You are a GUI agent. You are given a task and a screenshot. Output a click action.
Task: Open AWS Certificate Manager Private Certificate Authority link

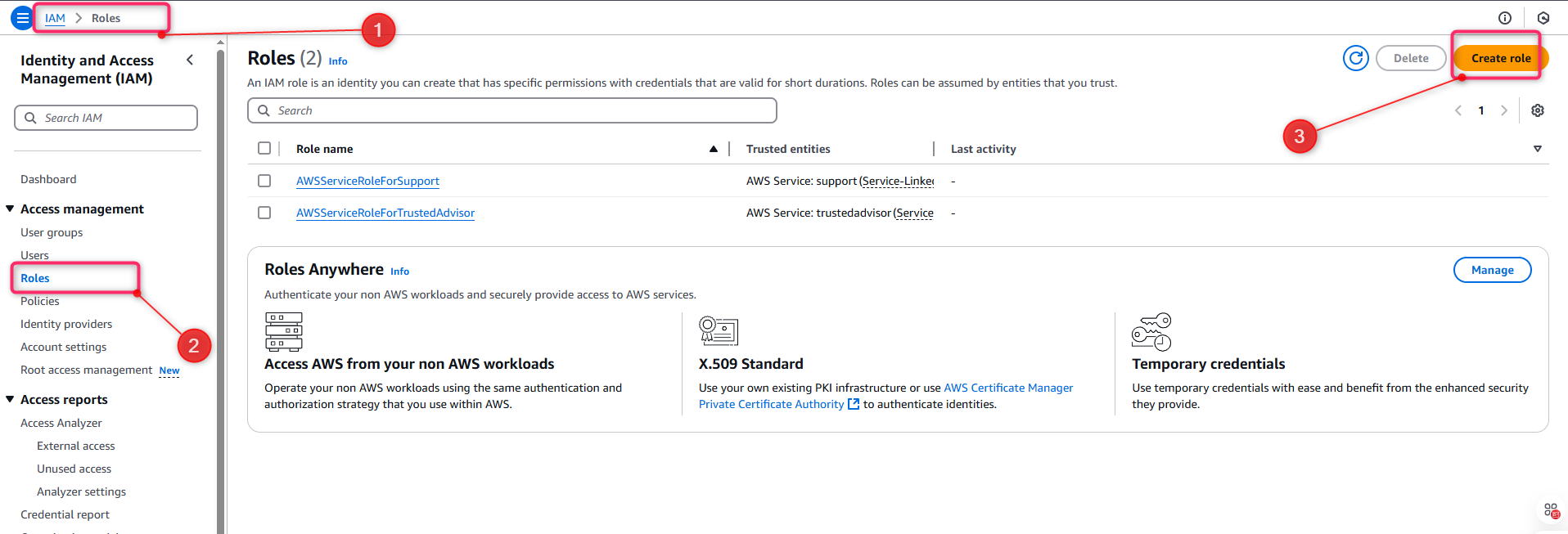[x=886, y=396]
